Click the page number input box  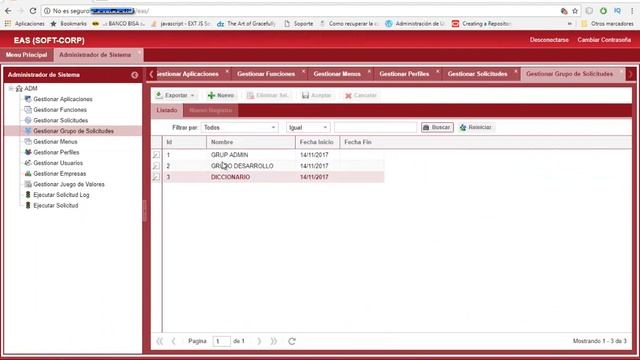(x=222, y=341)
